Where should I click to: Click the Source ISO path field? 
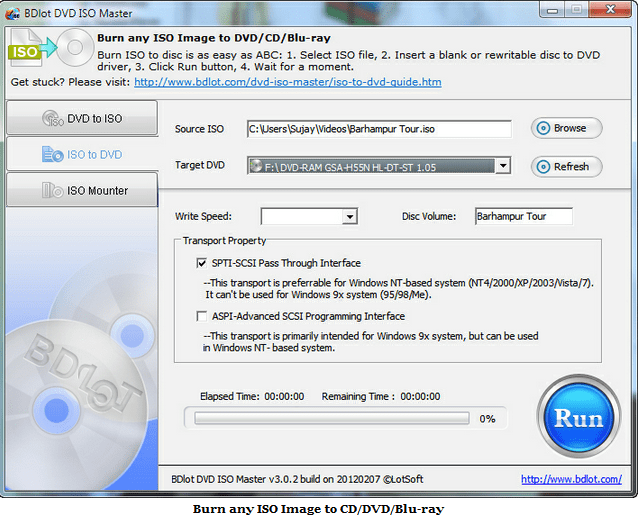(x=379, y=129)
